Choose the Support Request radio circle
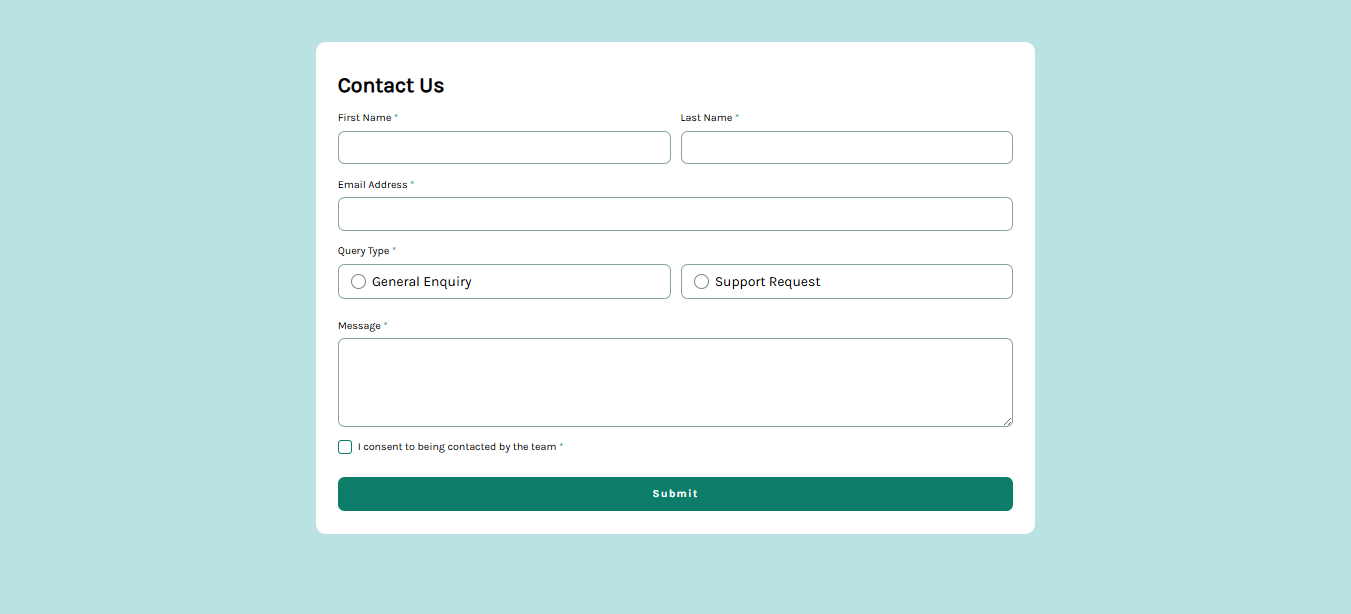1351x614 pixels. coord(701,282)
